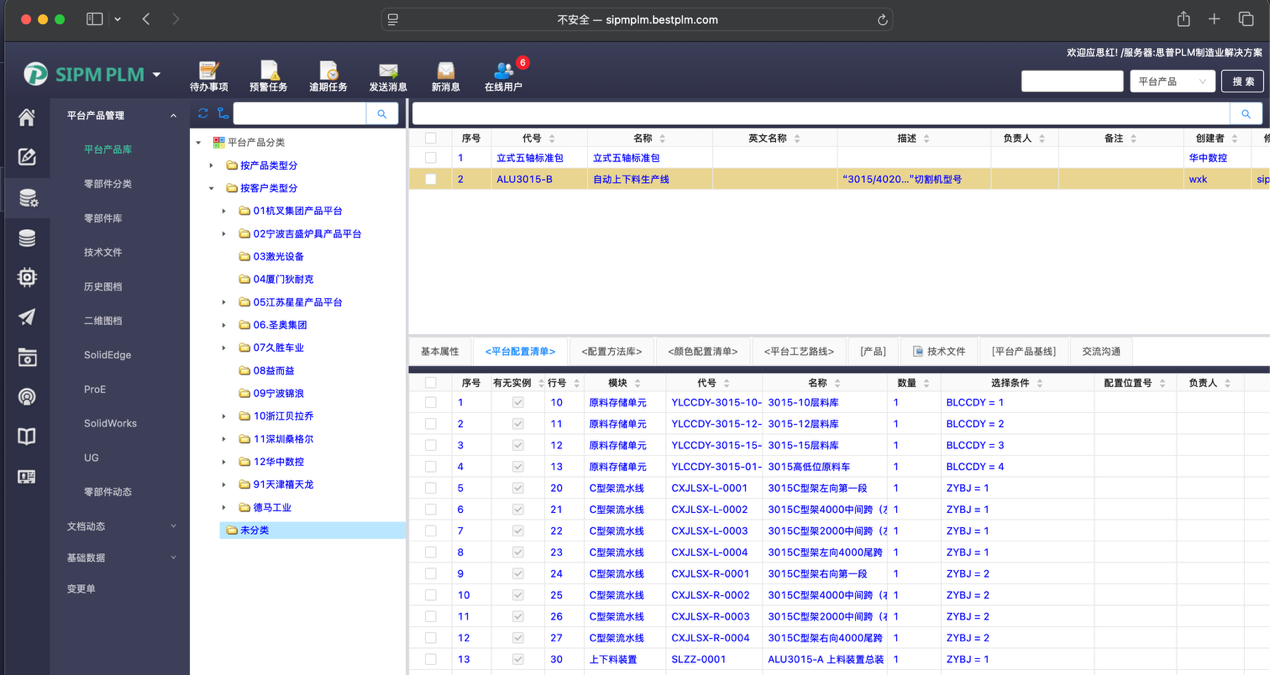Image resolution: width=1270 pixels, height=675 pixels.
Task: Tick the checkbox for 3015-10层料库 row
Action: (431, 403)
